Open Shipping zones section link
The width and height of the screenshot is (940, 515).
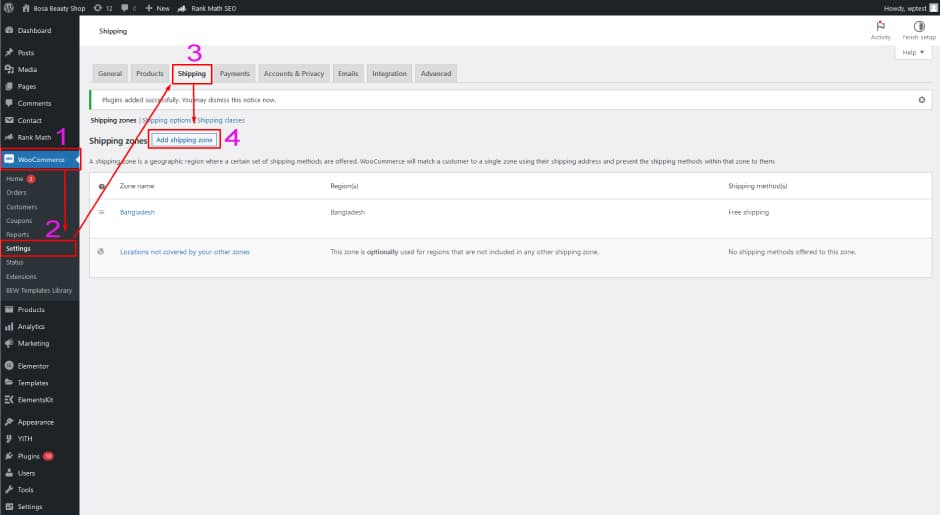(113, 121)
